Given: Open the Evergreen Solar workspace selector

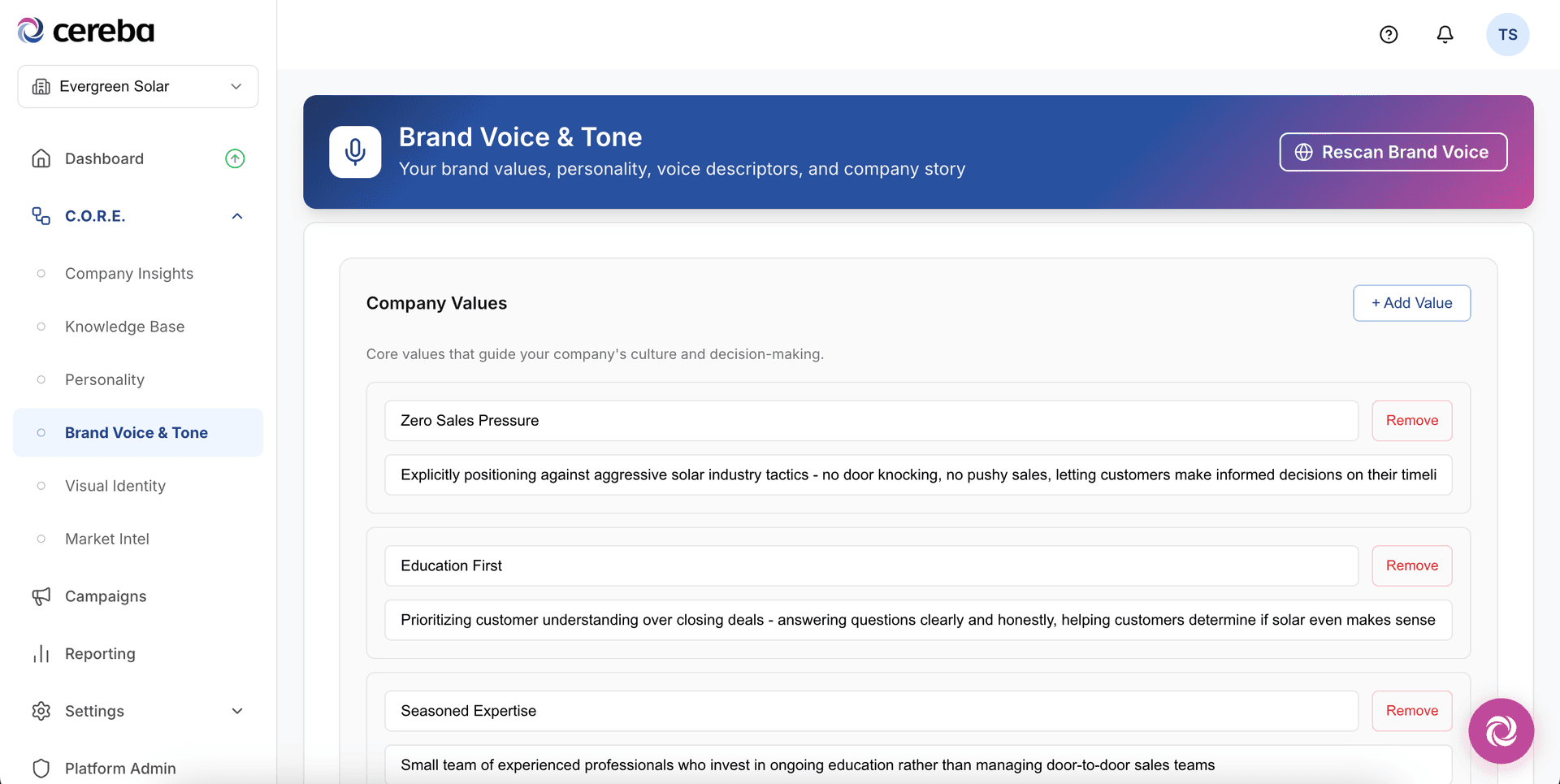Looking at the screenshot, I should tap(137, 86).
